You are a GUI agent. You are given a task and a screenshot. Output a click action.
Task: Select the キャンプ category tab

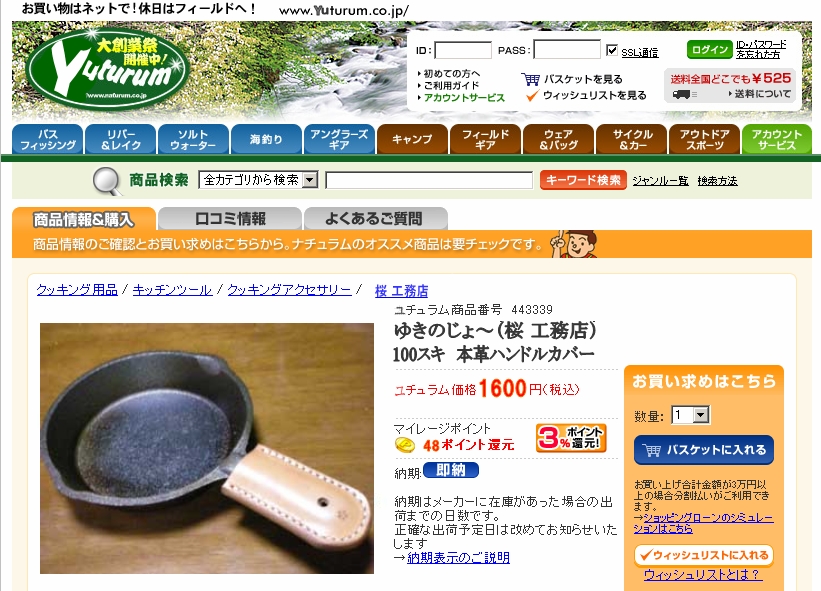(x=412, y=139)
